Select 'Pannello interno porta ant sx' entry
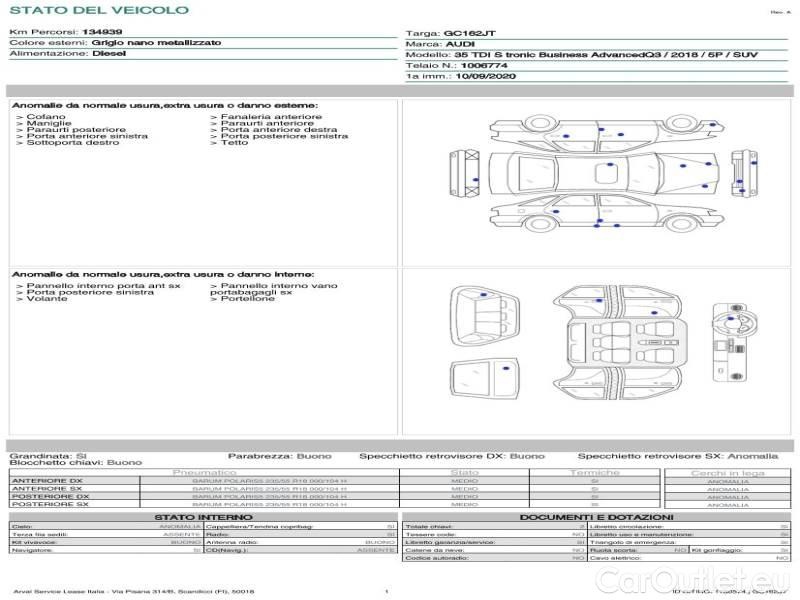Viewport: 800px width, 600px height. point(98,286)
